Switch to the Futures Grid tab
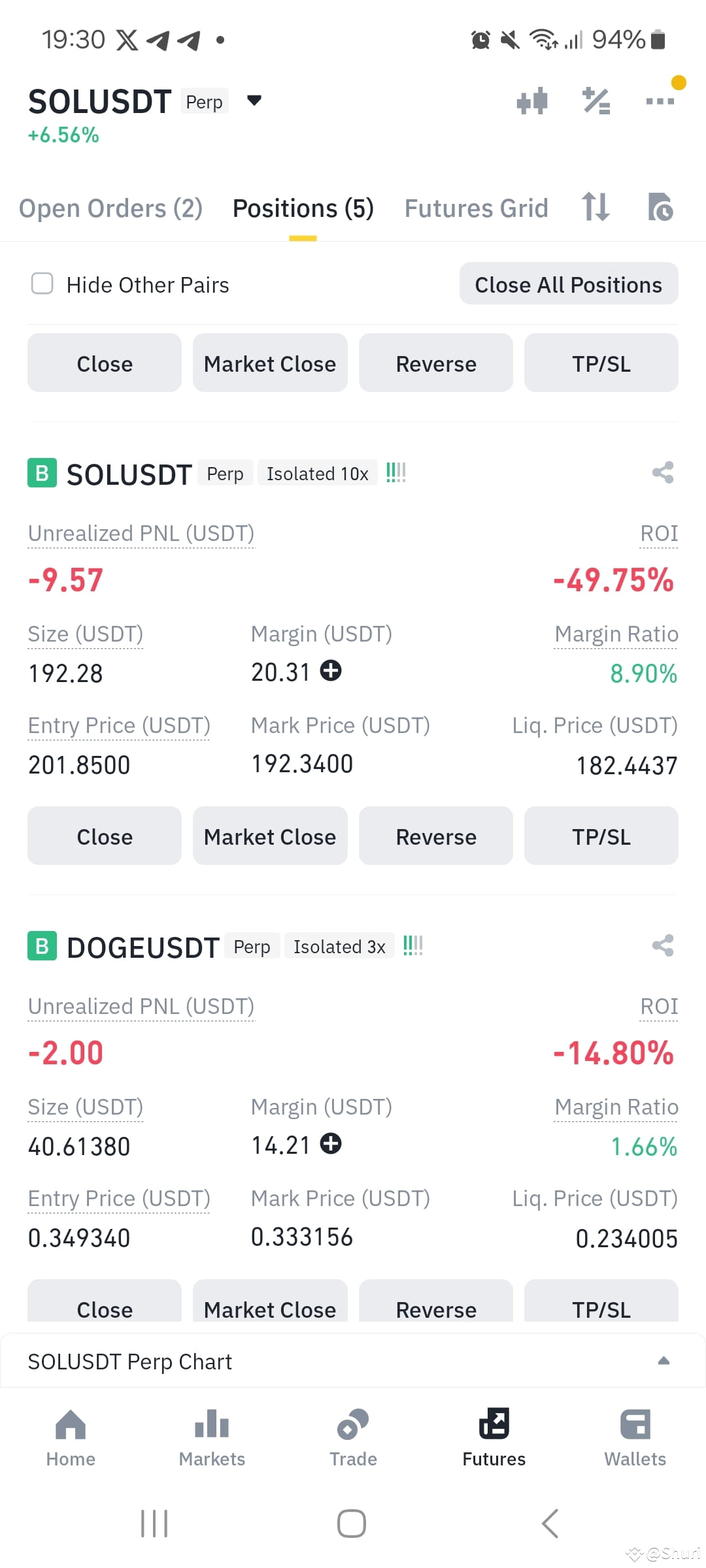706x1568 pixels. tap(476, 208)
